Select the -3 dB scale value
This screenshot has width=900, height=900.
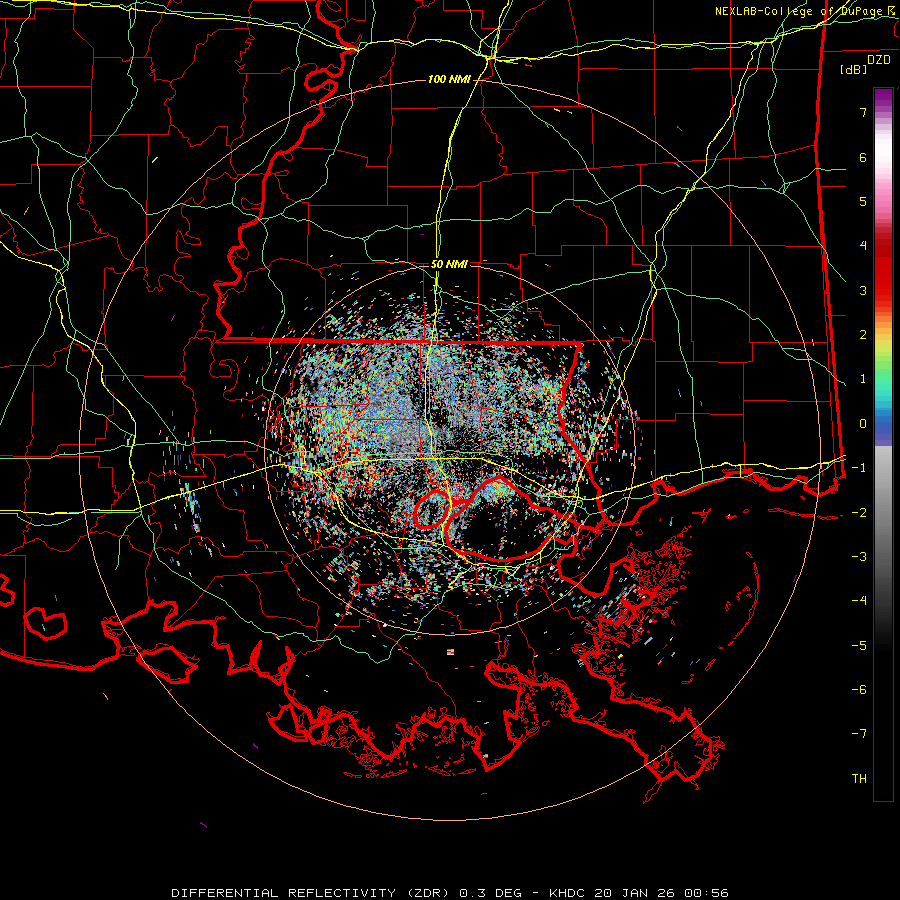tap(859, 556)
